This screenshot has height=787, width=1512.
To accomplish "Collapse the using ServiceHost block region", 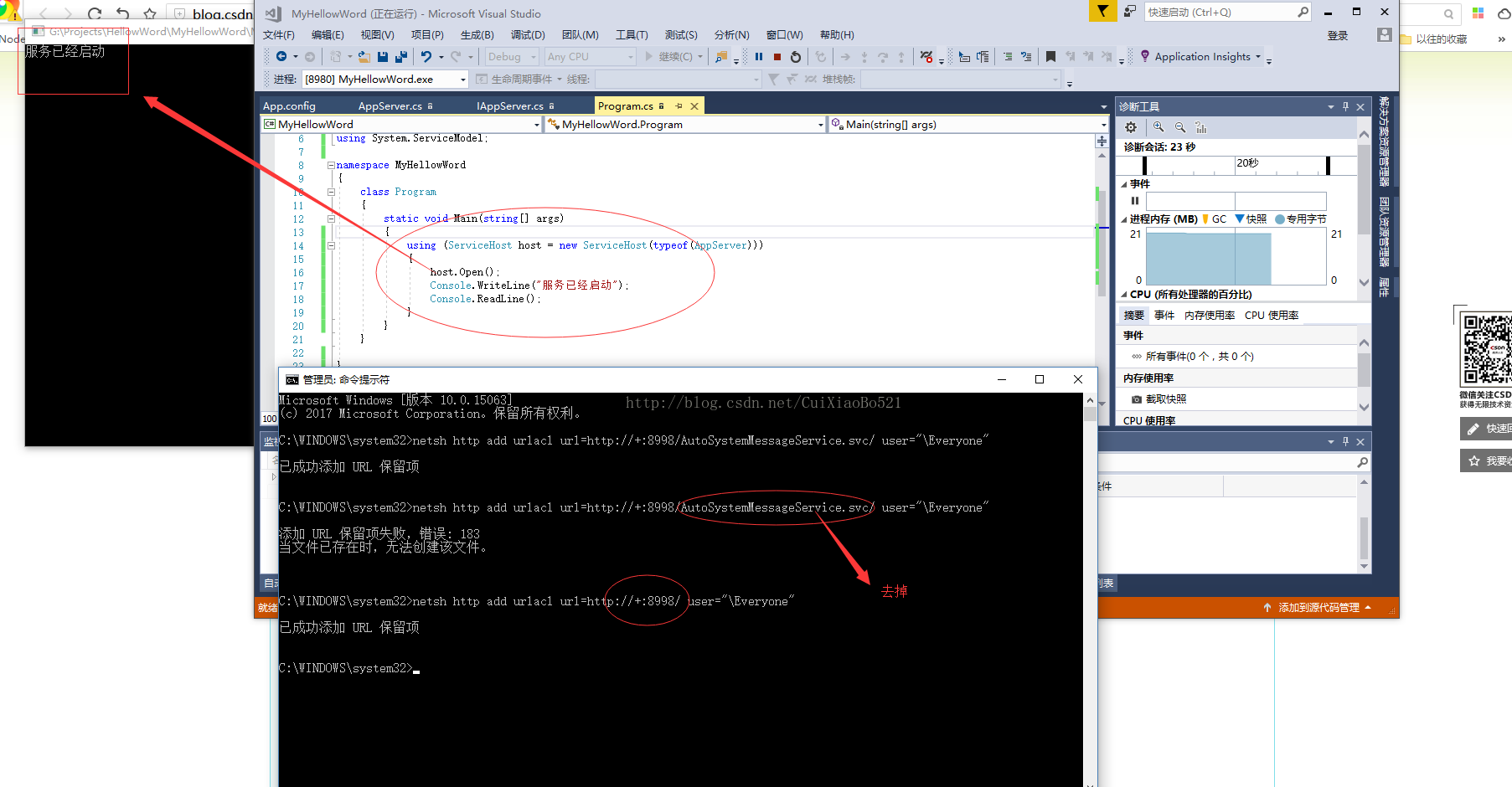I will (x=331, y=245).
